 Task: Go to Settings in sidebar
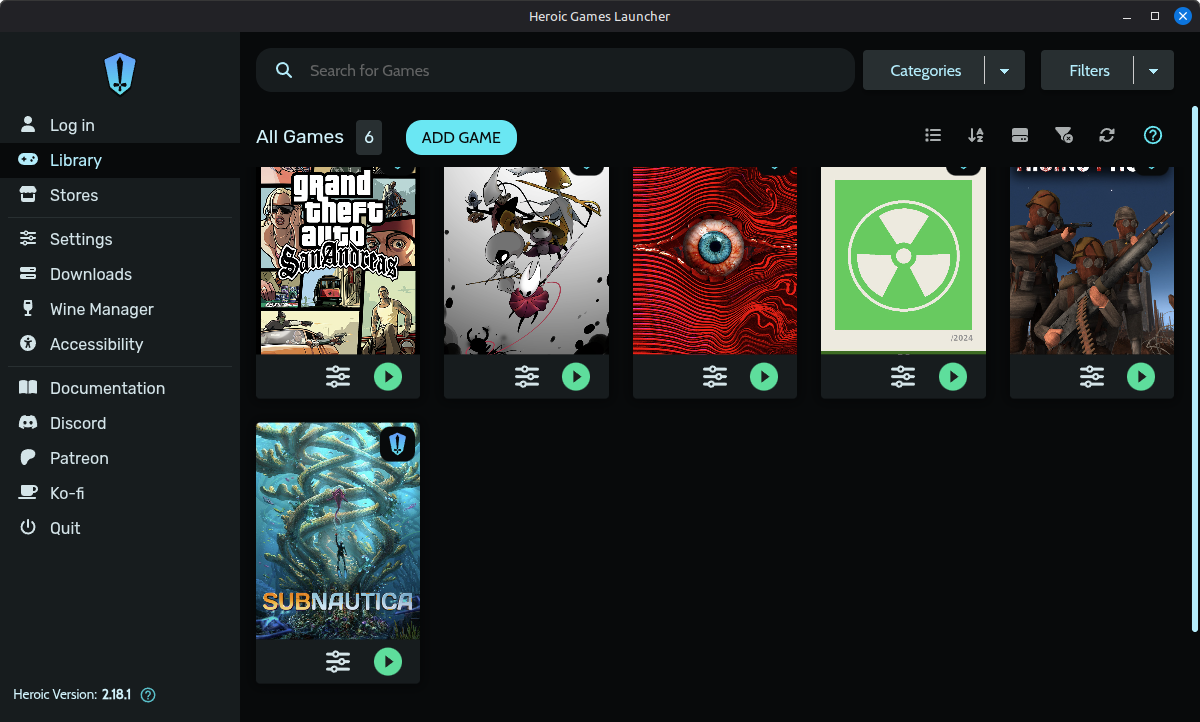120,239
